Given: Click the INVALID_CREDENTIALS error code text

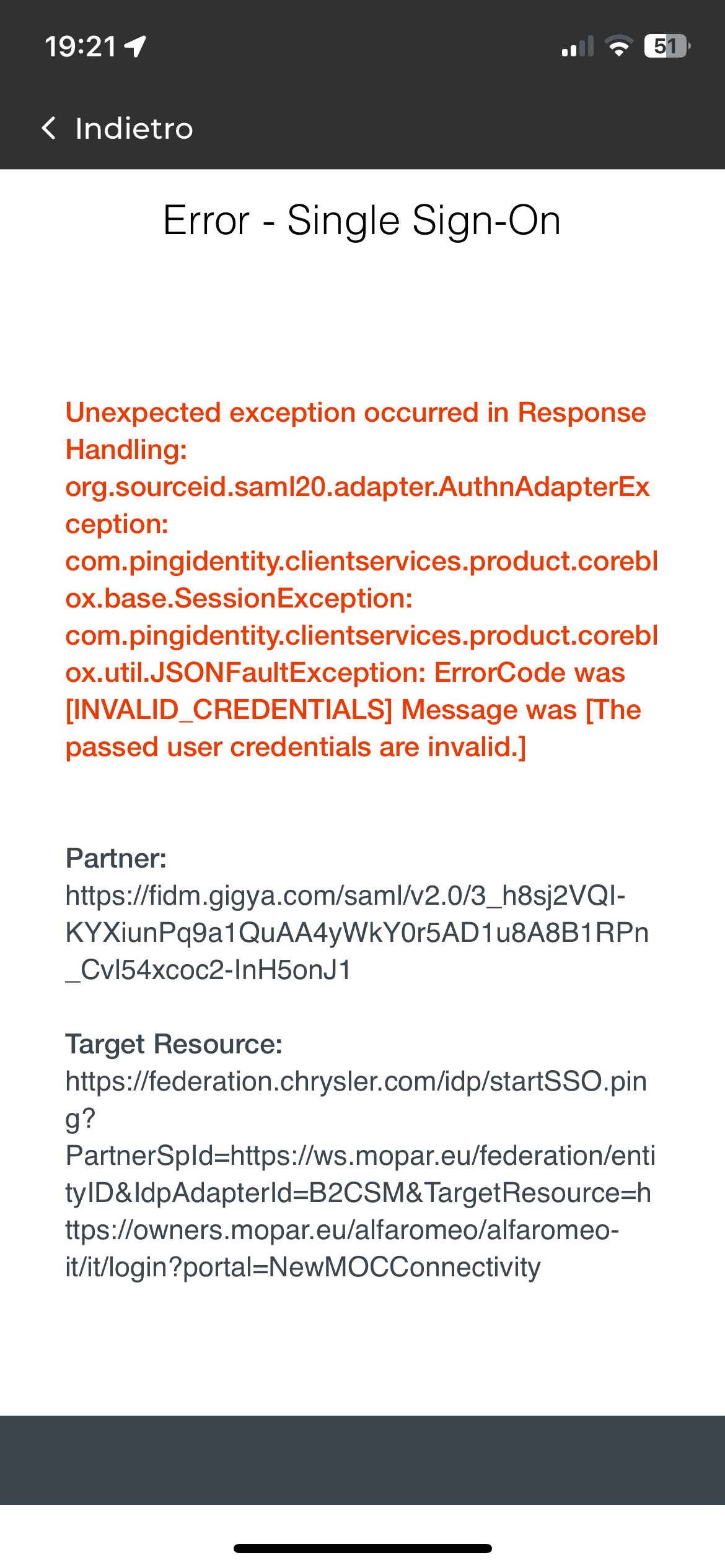Looking at the screenshot, I should click(229, 710).
